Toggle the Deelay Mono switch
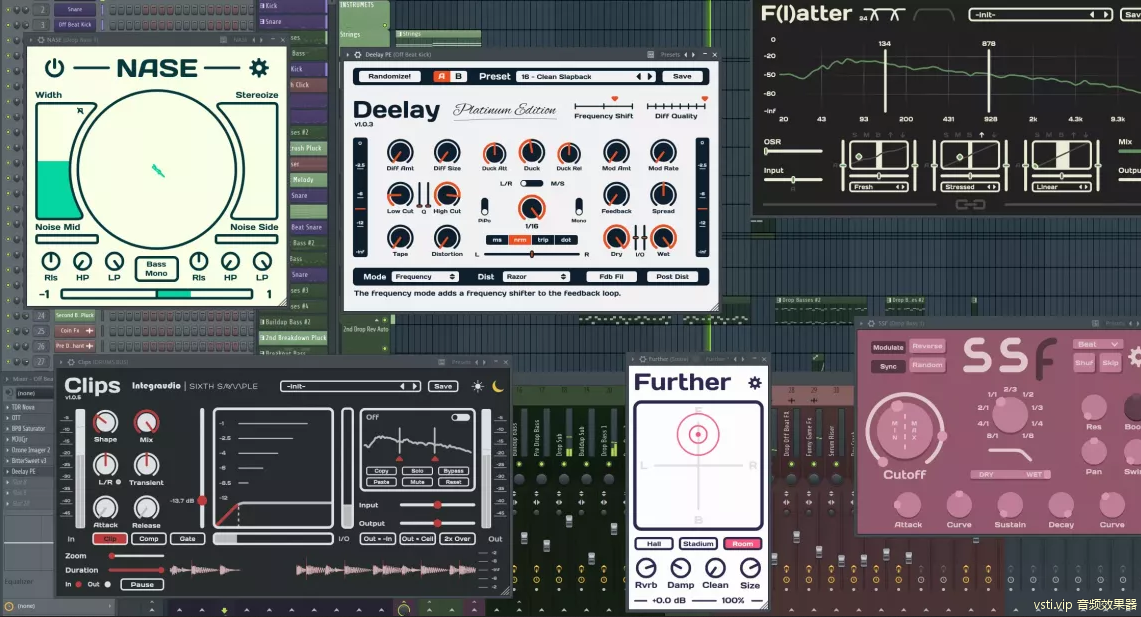This screenshot has width=1141, height=617. [579, 207]
